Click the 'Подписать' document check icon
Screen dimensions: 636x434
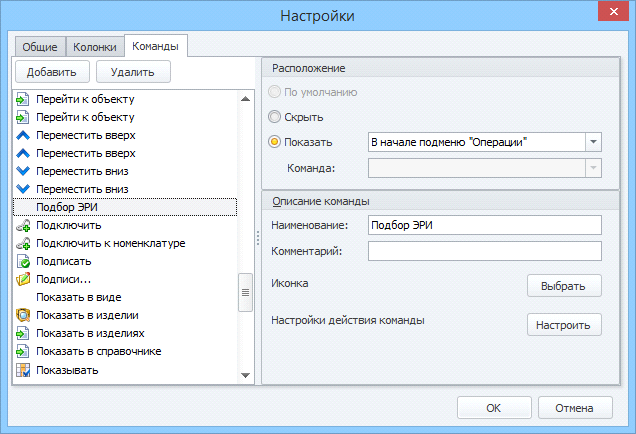pos(23,261)
